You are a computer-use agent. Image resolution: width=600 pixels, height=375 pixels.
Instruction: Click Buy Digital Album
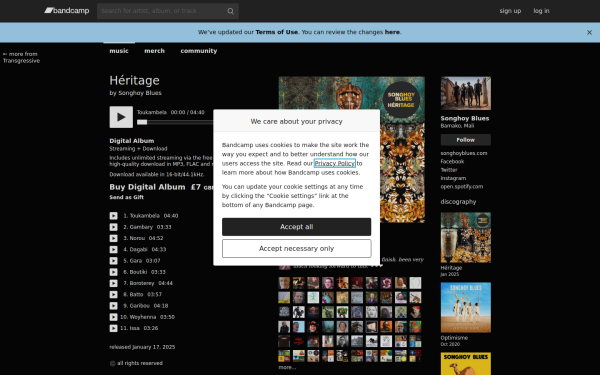147,187
